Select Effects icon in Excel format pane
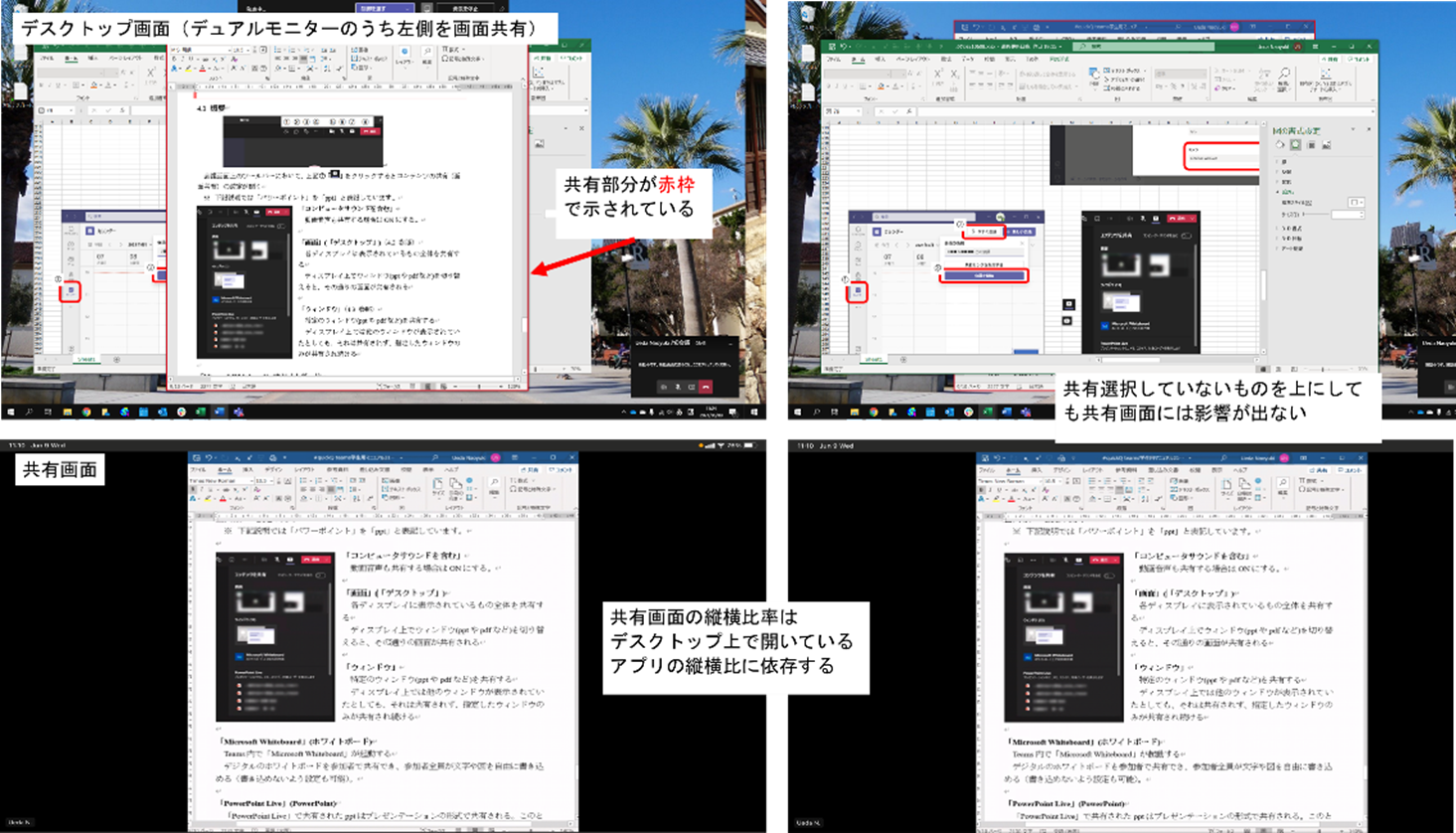Screen dimensions: 1456x833 (1296, 145)
